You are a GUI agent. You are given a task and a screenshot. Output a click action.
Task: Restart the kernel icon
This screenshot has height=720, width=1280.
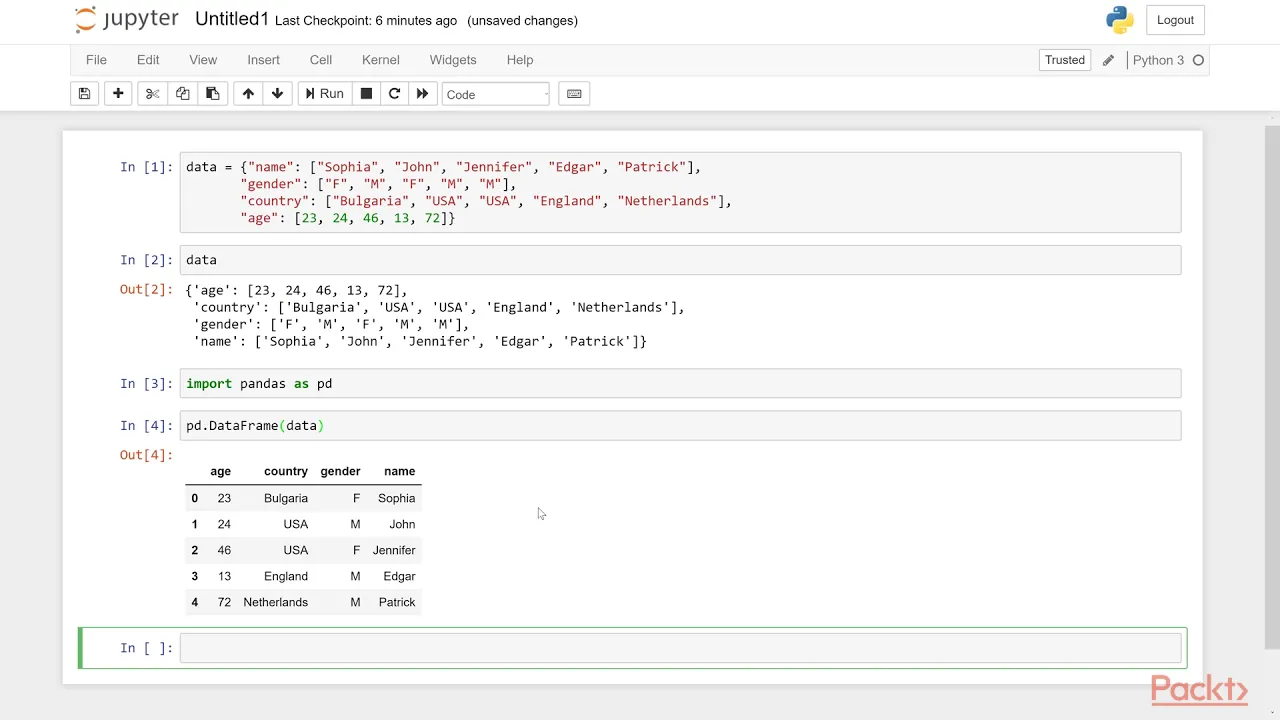pos(394,94)
